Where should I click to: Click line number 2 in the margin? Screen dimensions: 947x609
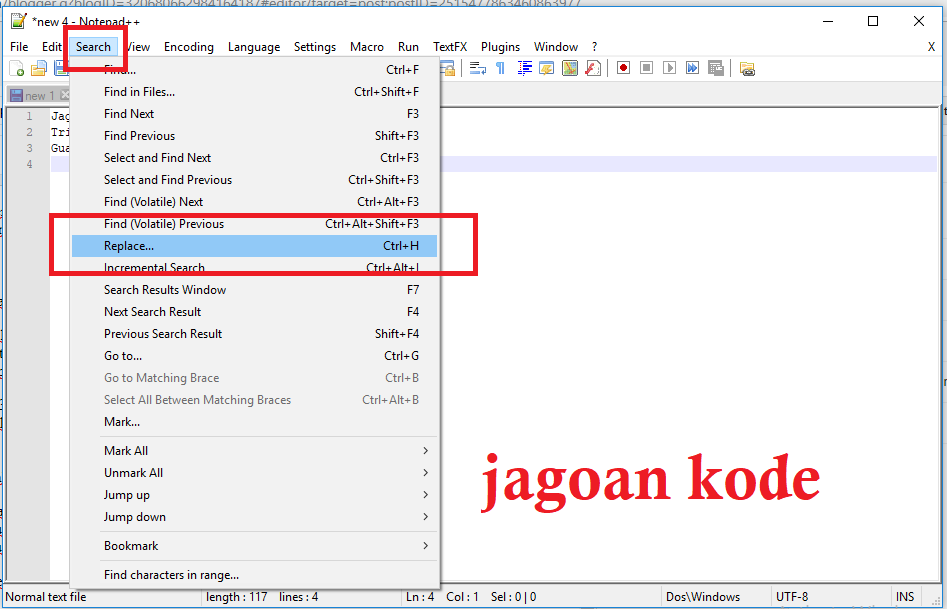click(x=29, y=132)
